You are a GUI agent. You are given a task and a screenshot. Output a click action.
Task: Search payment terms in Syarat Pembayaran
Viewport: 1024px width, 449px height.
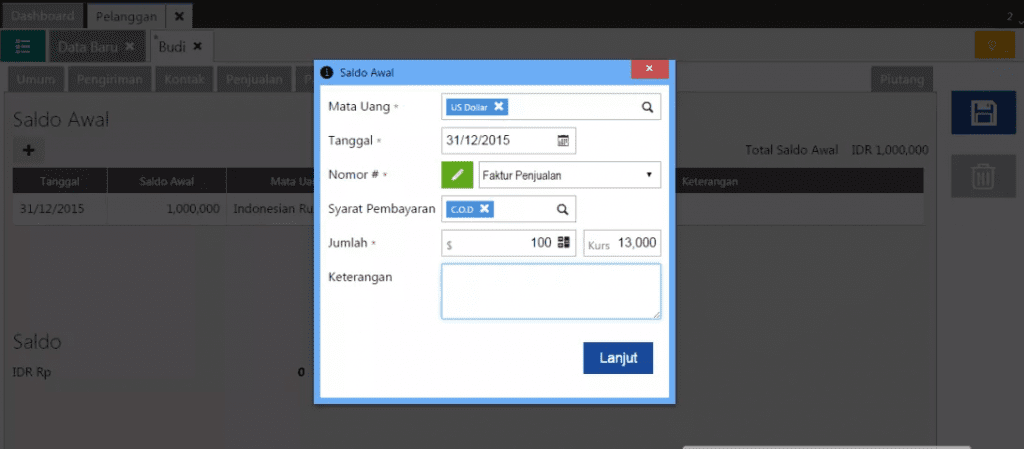pyautogui.click(x=562, y=209)
